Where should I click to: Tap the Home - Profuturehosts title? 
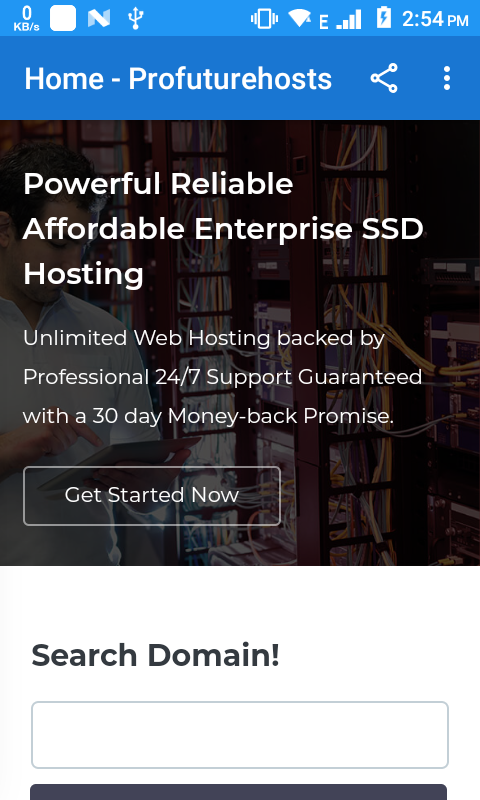click(x=178, y=79)
